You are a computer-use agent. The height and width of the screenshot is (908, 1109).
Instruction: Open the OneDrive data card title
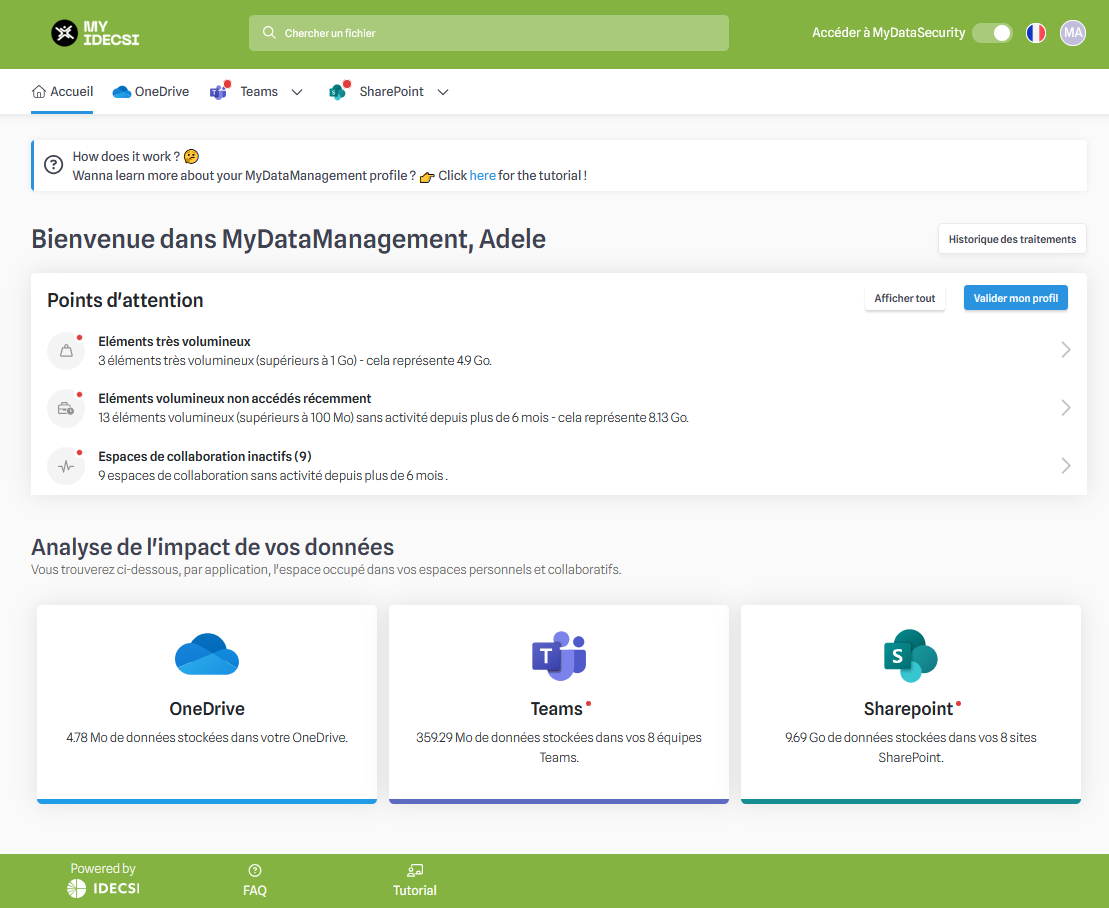(x=207, y=709)
